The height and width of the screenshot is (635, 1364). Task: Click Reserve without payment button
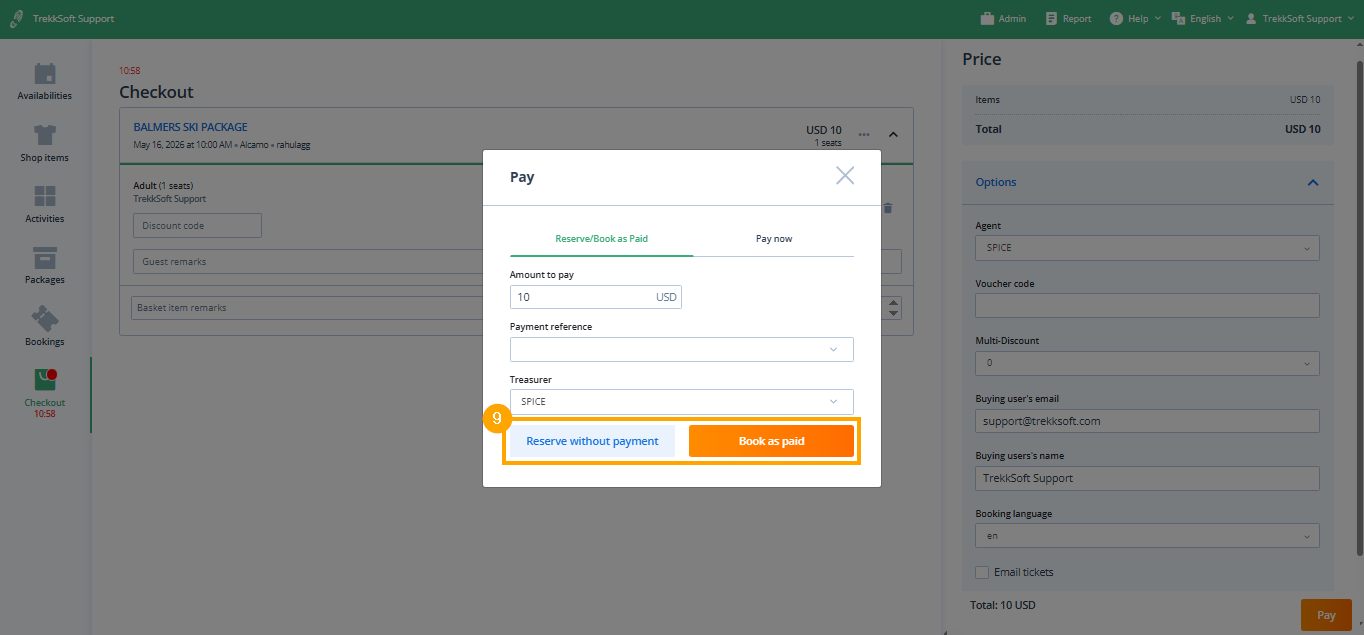click(592, 441)
